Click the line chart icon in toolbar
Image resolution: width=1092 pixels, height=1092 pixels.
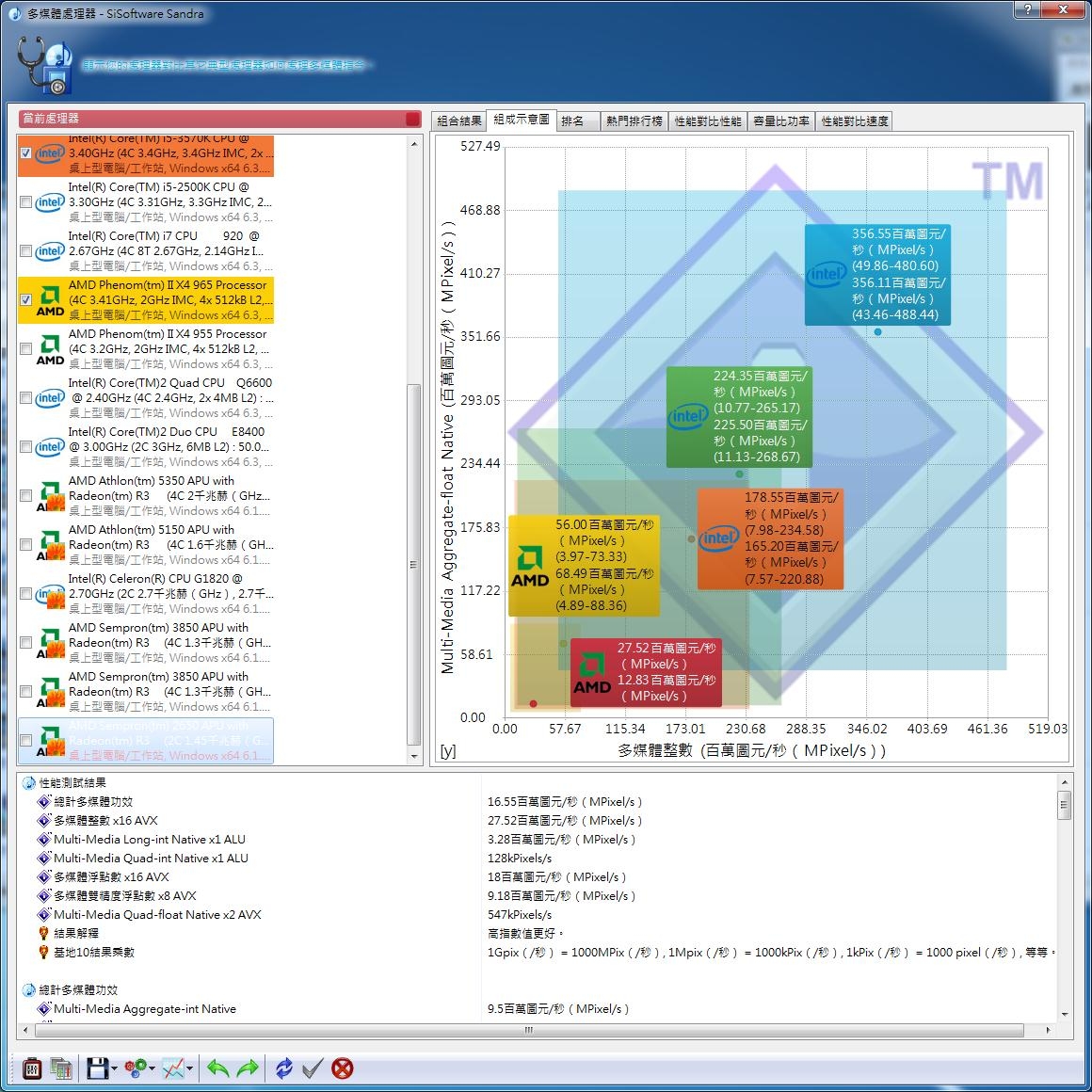(173, 1068)
